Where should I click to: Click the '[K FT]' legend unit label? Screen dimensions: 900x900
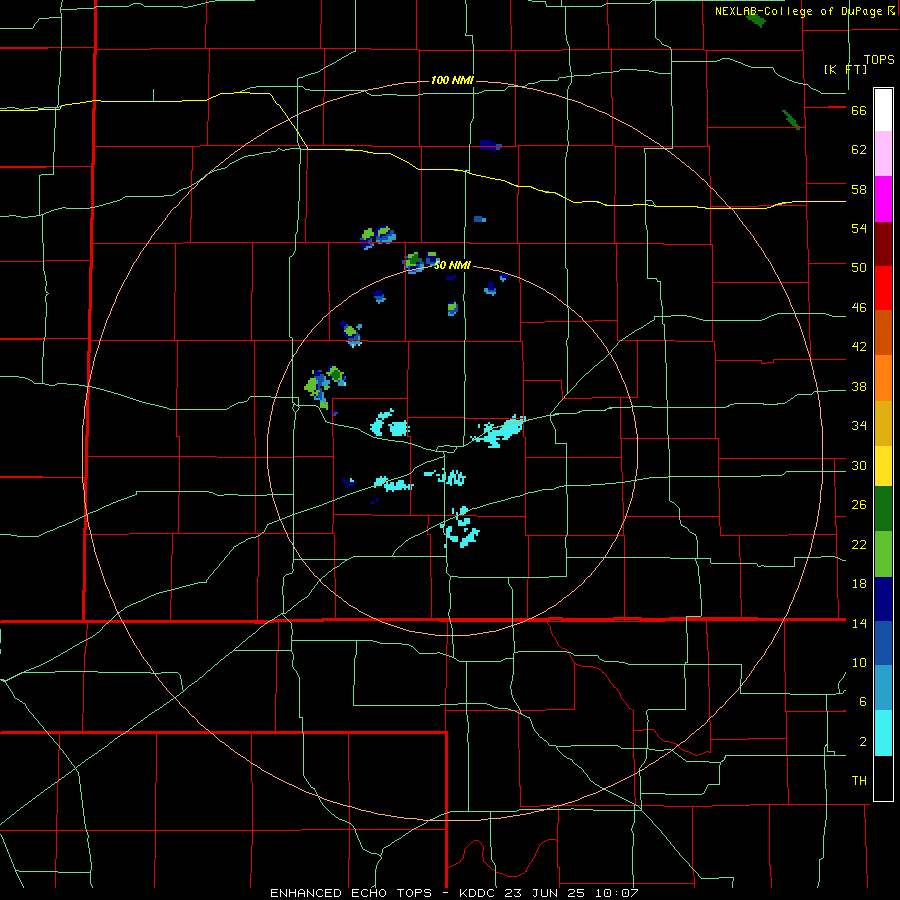(x=845, y=69)
